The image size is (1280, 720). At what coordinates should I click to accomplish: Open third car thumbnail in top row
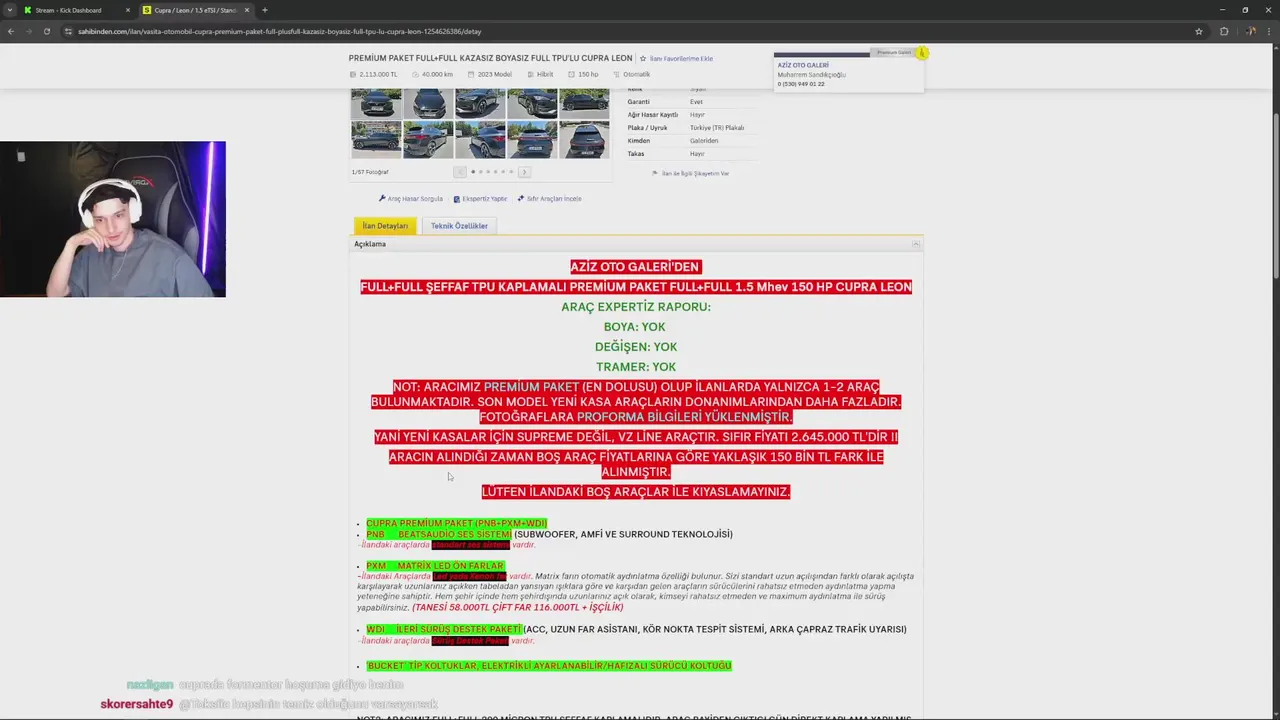pos(480,103)
